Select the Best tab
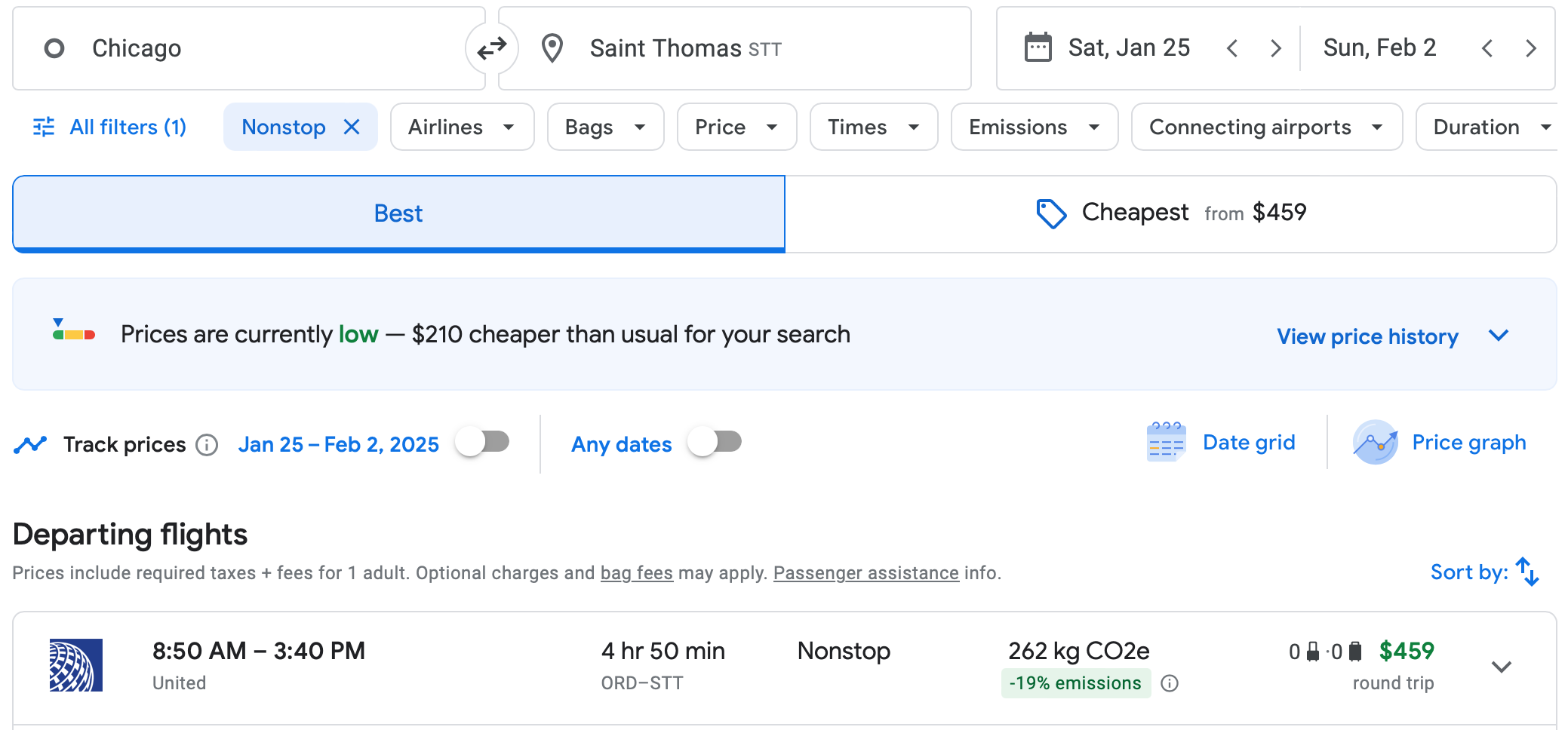The height and width of the screenshot is (730, 1568). [398, 213]
